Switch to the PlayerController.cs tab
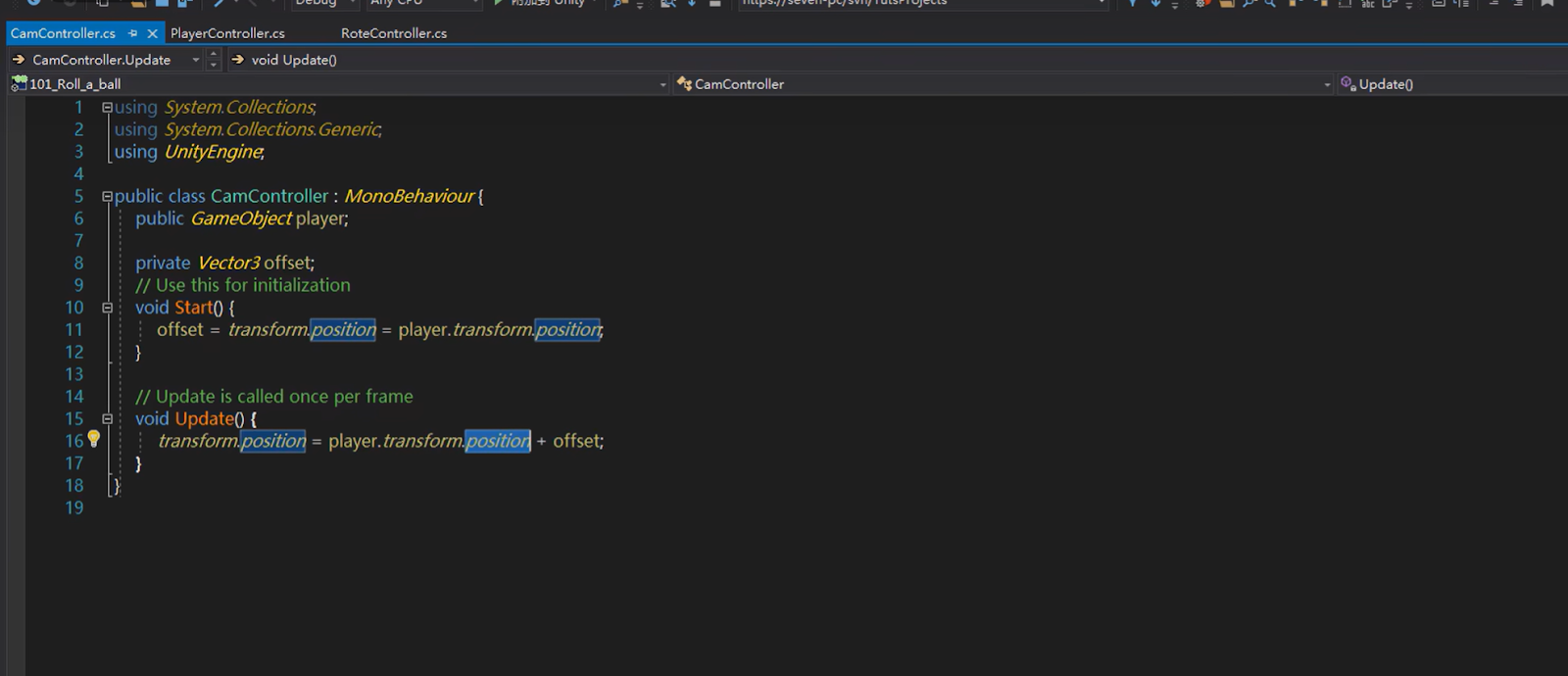The width and height of the screenshot is (1568, 676). [x=227, y=33]
